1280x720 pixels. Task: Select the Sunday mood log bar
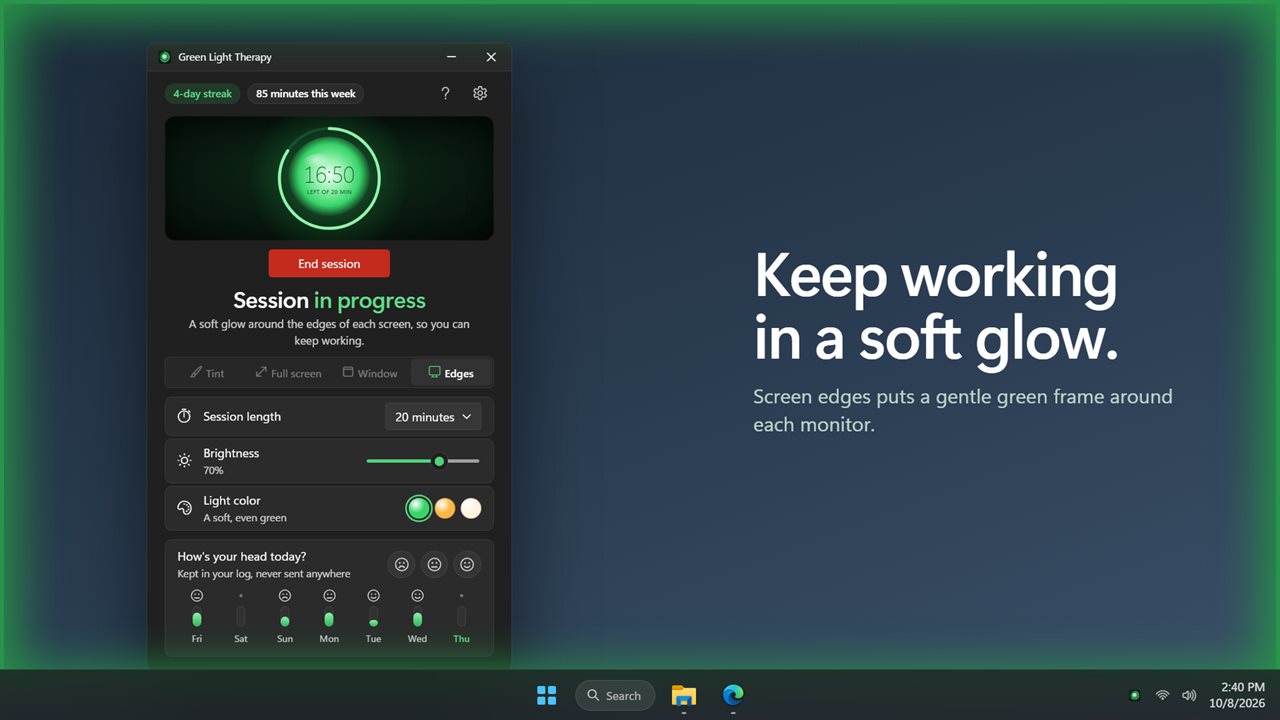tap(285, 616)
